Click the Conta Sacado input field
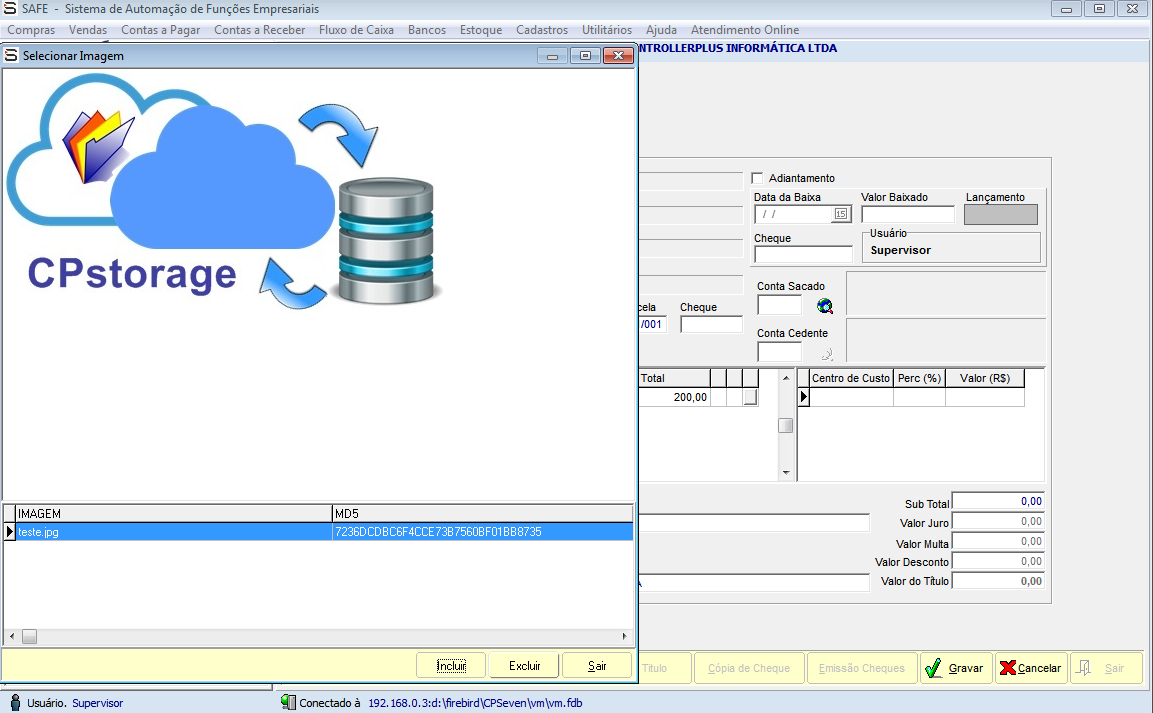 pos(779,305)
